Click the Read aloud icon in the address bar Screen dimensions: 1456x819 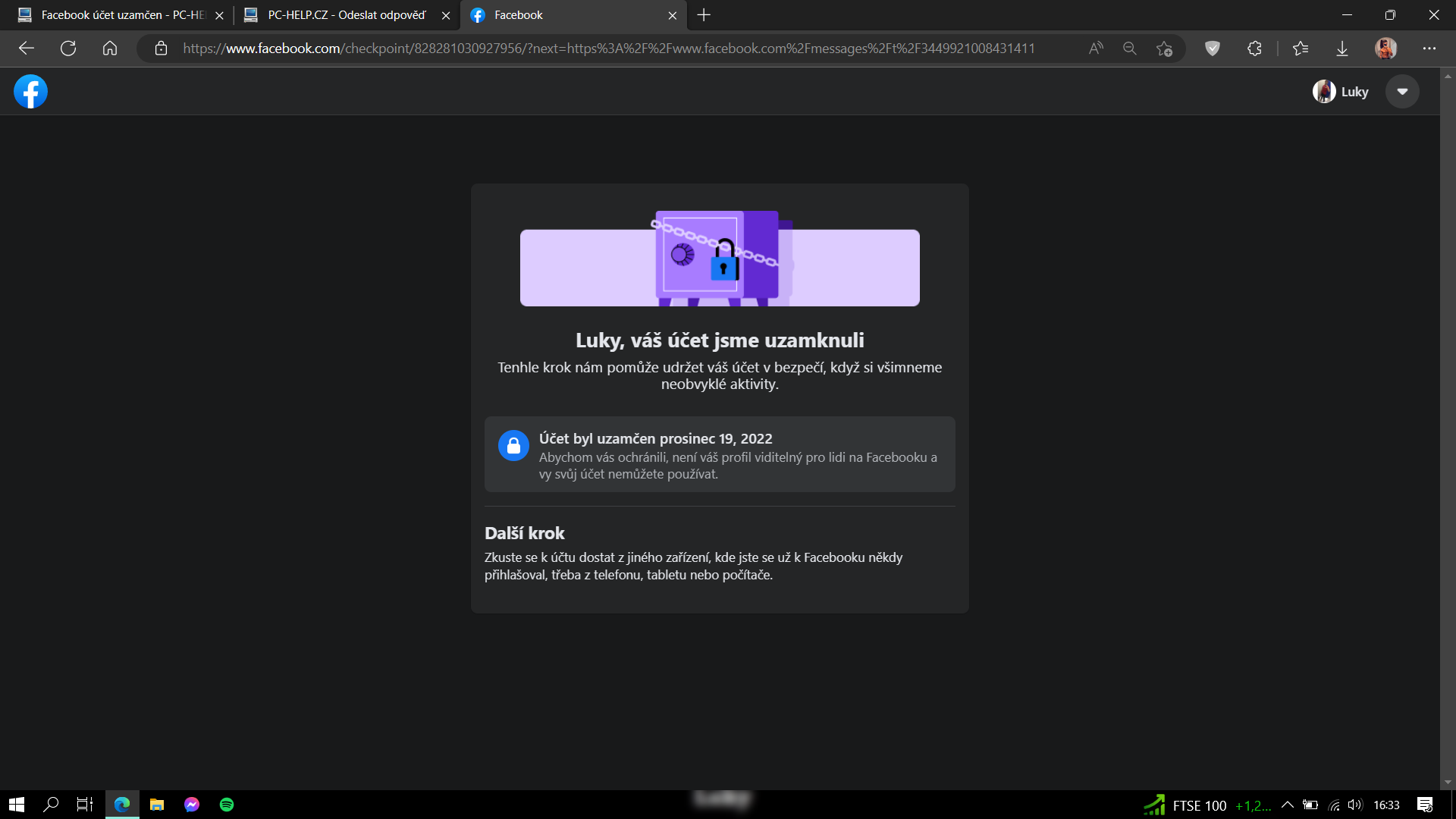(x=1095, y=49)
